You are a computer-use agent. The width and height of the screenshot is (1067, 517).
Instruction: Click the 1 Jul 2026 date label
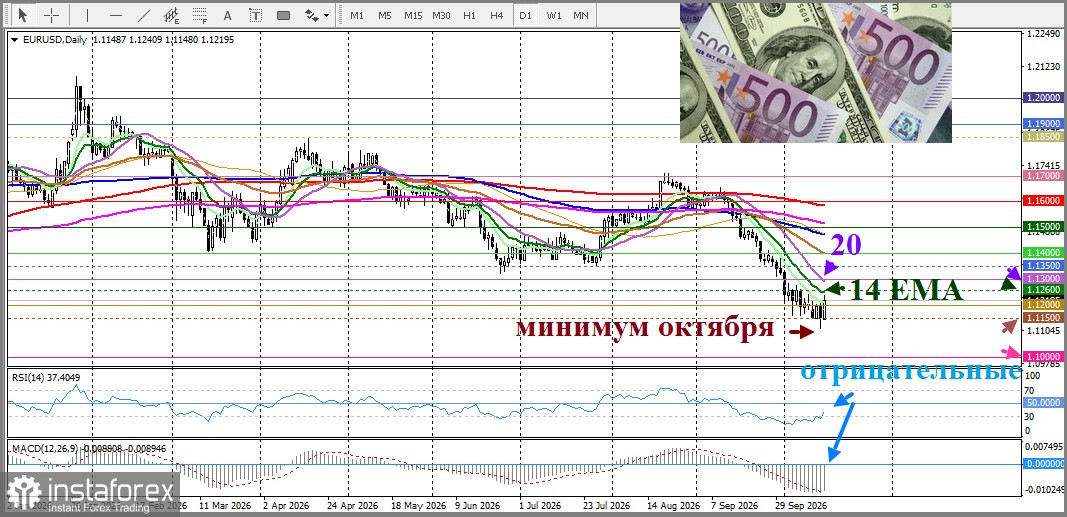pyautogui.click(x=540, y=507)
